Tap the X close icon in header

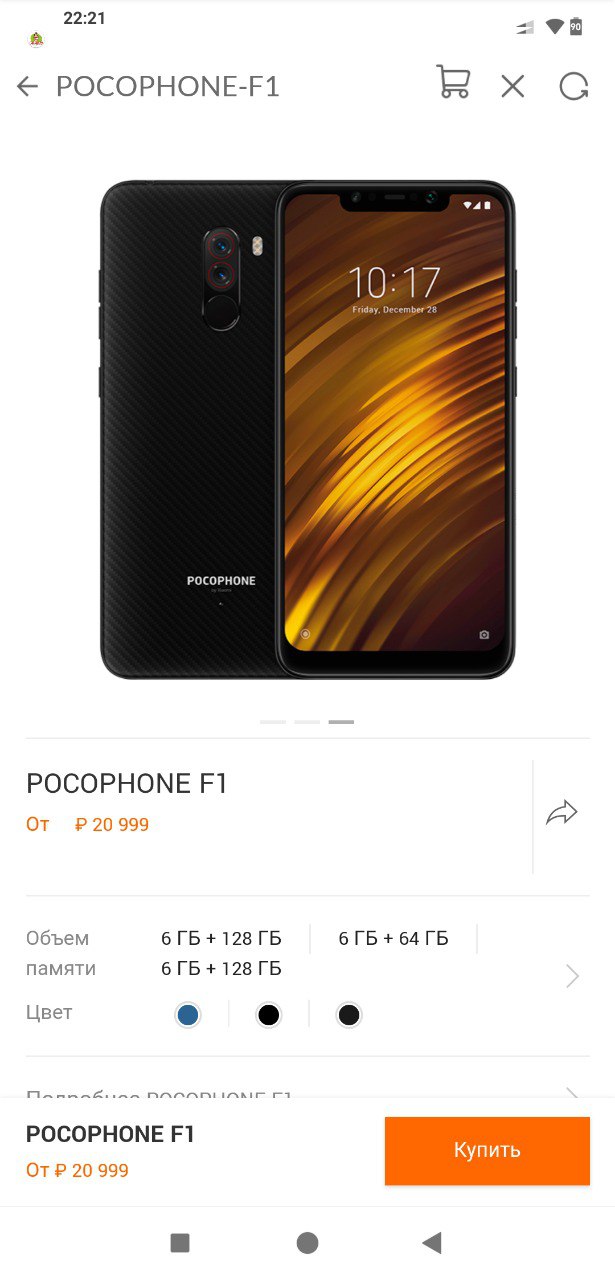point(513,87)
